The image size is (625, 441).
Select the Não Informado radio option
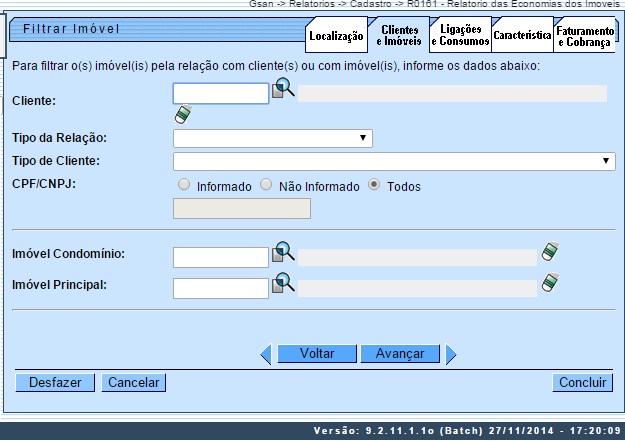tap(267, 185)
